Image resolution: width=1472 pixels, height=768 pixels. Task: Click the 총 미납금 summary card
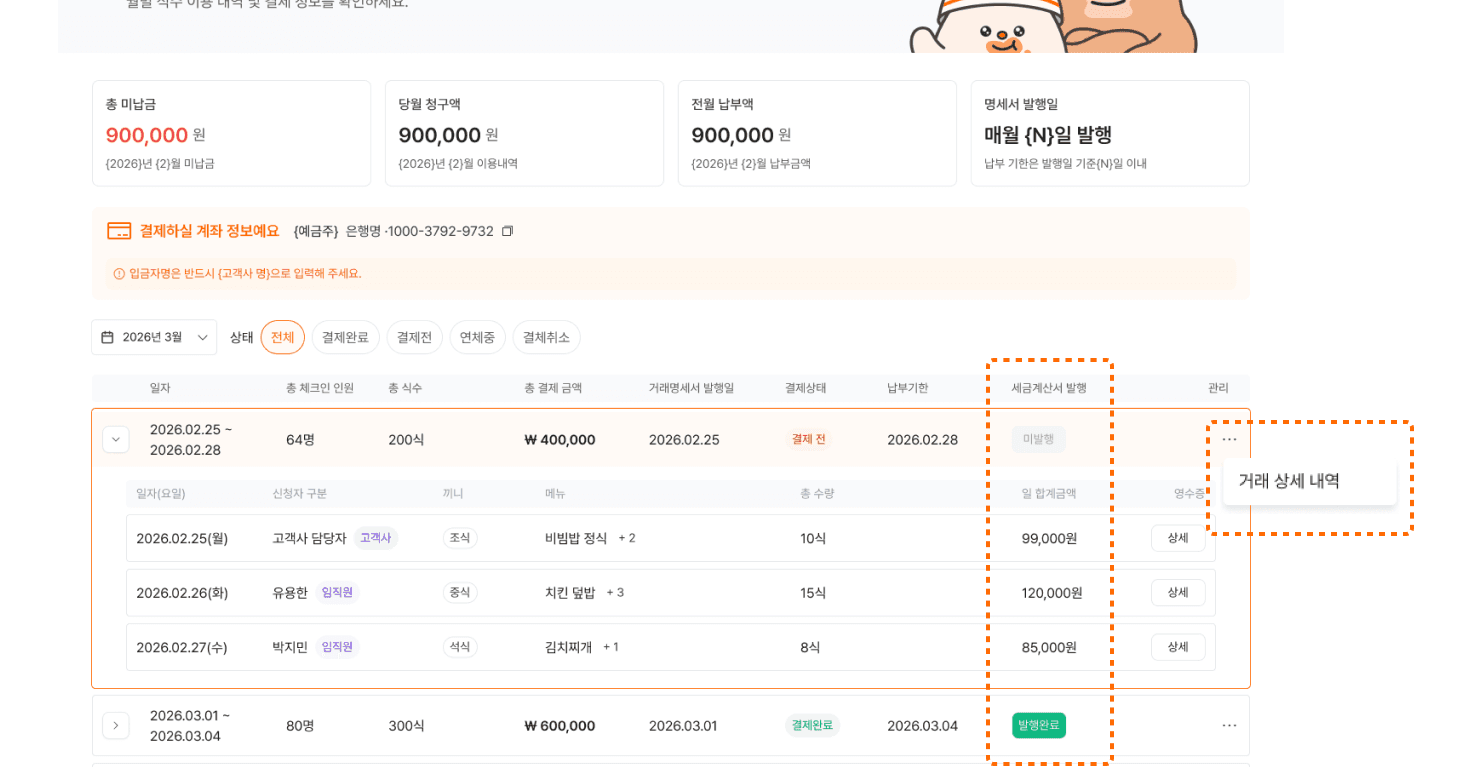point(231,133)
